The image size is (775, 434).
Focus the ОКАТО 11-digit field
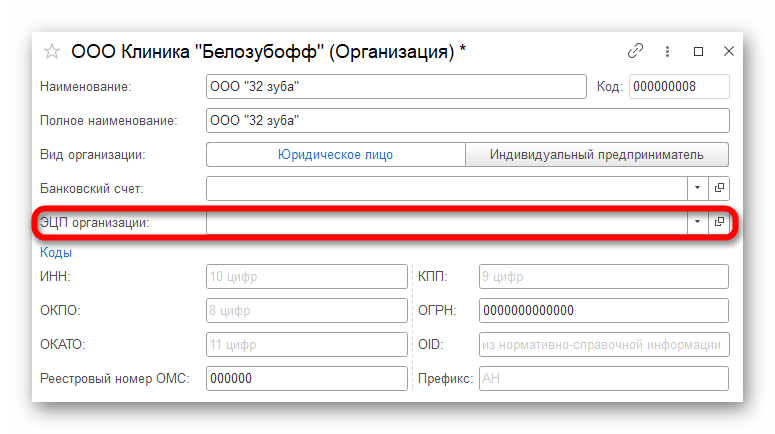point(306,345)
